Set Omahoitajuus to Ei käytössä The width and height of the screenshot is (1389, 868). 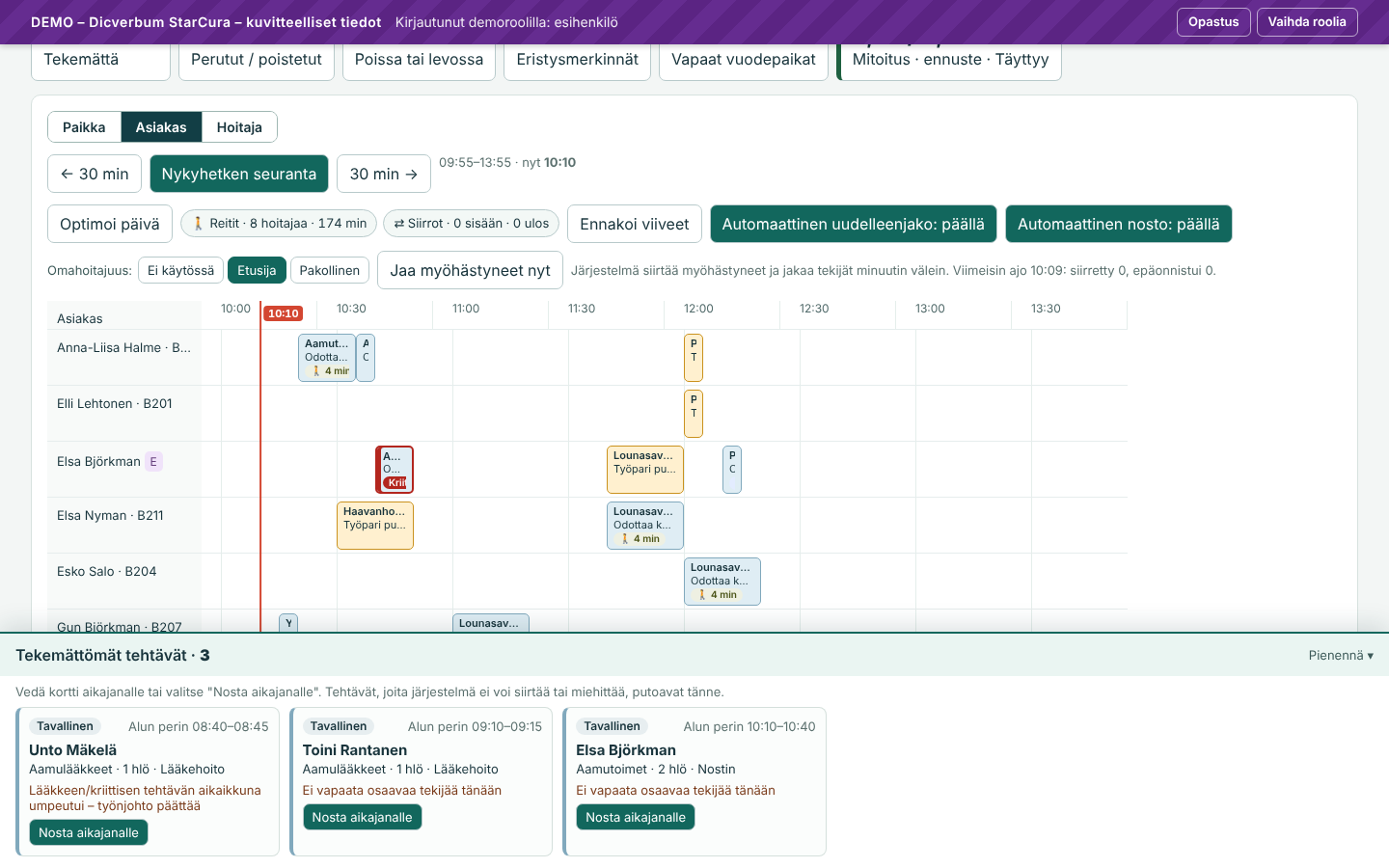click(x=181, y=271)
